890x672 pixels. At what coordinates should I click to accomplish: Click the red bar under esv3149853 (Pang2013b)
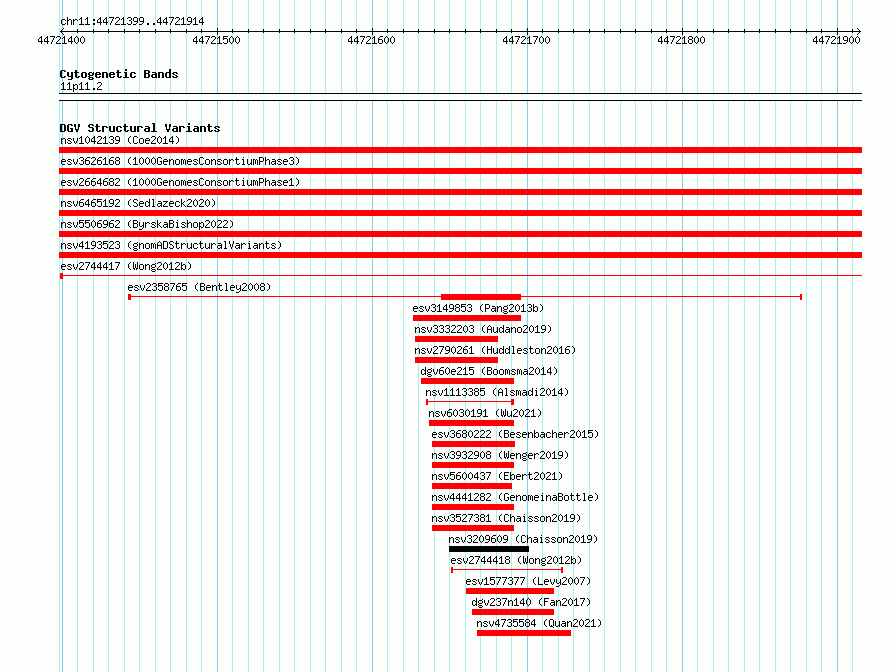(x=467, y=318)
